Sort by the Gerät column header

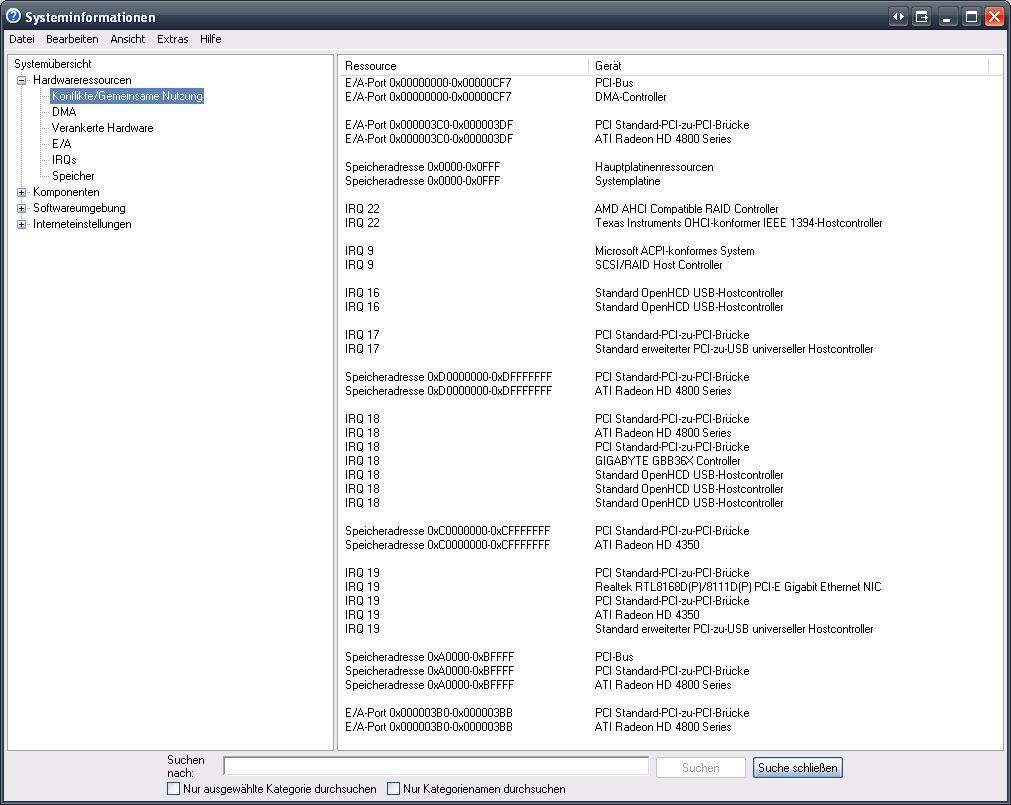coord(788,66)
